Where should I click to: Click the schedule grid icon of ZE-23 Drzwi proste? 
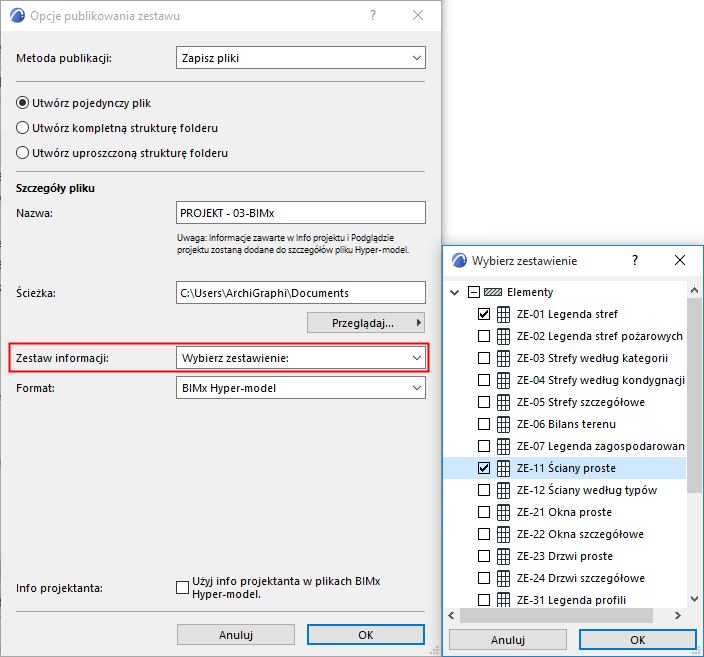[x=503, y=556]
